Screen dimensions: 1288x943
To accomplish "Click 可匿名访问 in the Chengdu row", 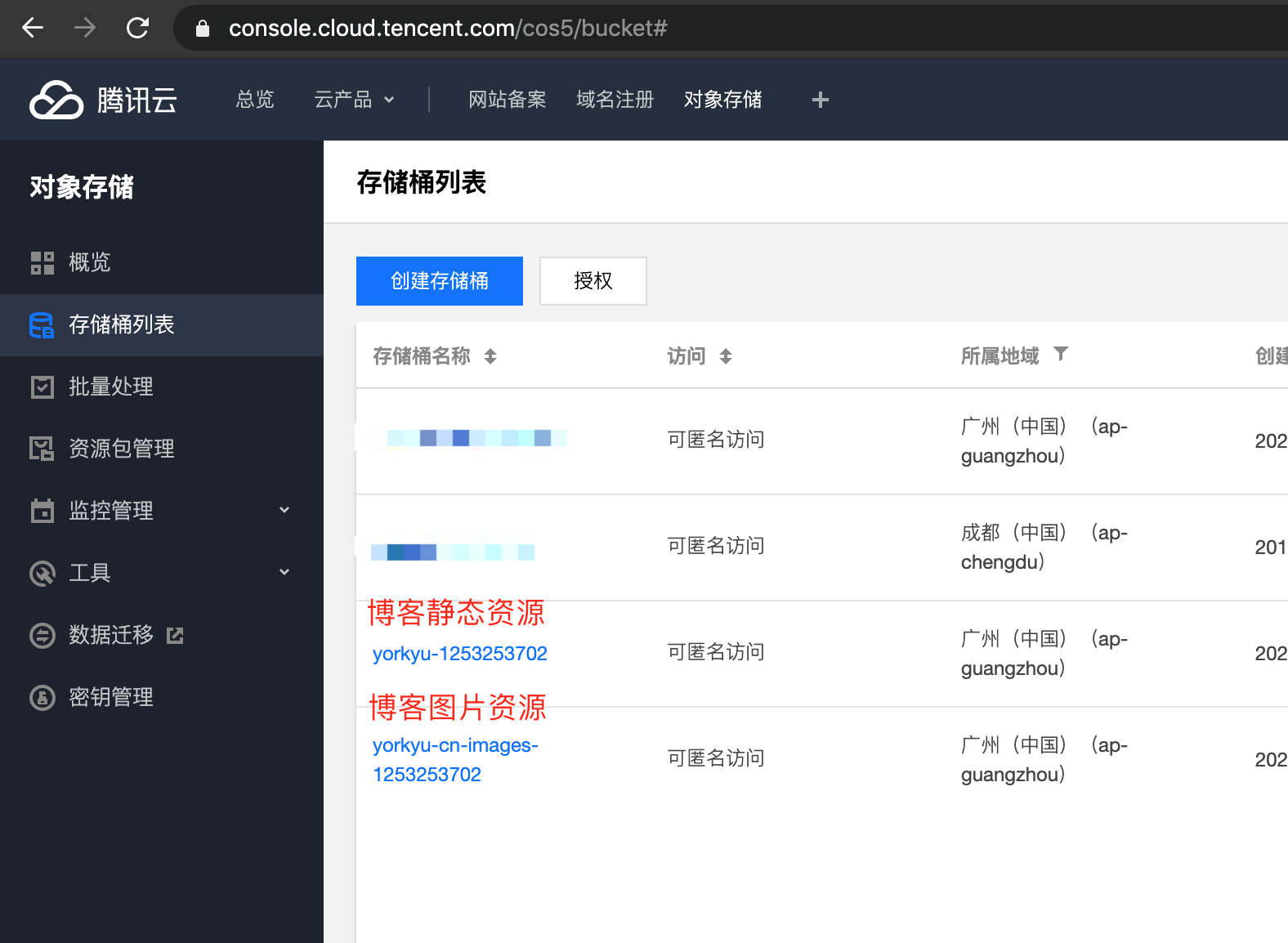I will click(x=716, y=546).
